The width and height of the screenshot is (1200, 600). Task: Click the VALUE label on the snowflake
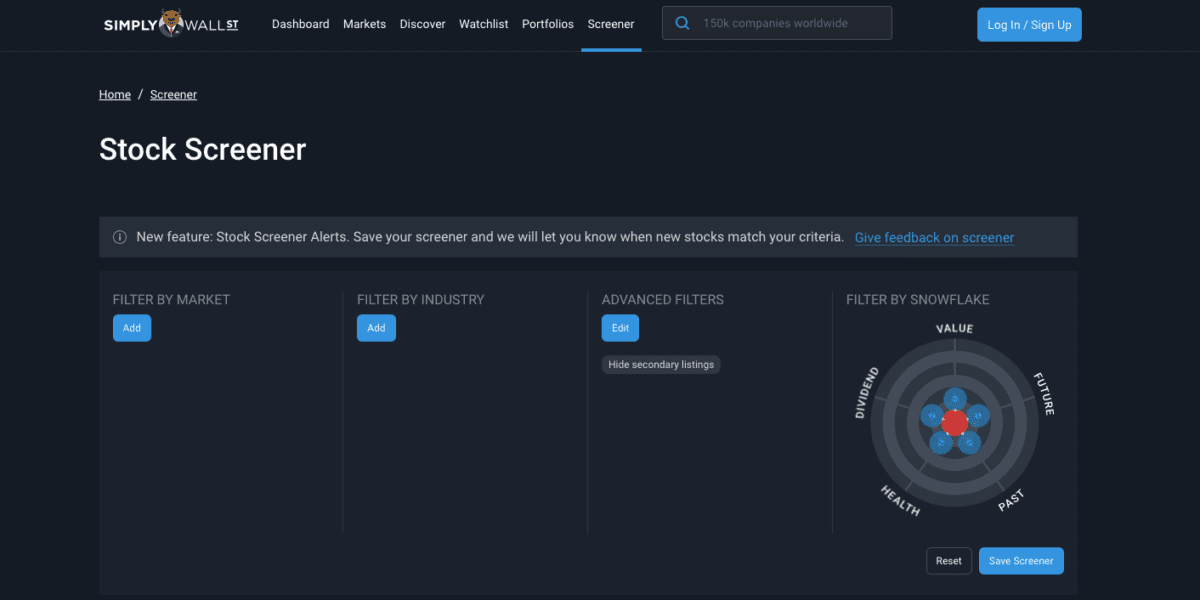click(x=954, y=328)
